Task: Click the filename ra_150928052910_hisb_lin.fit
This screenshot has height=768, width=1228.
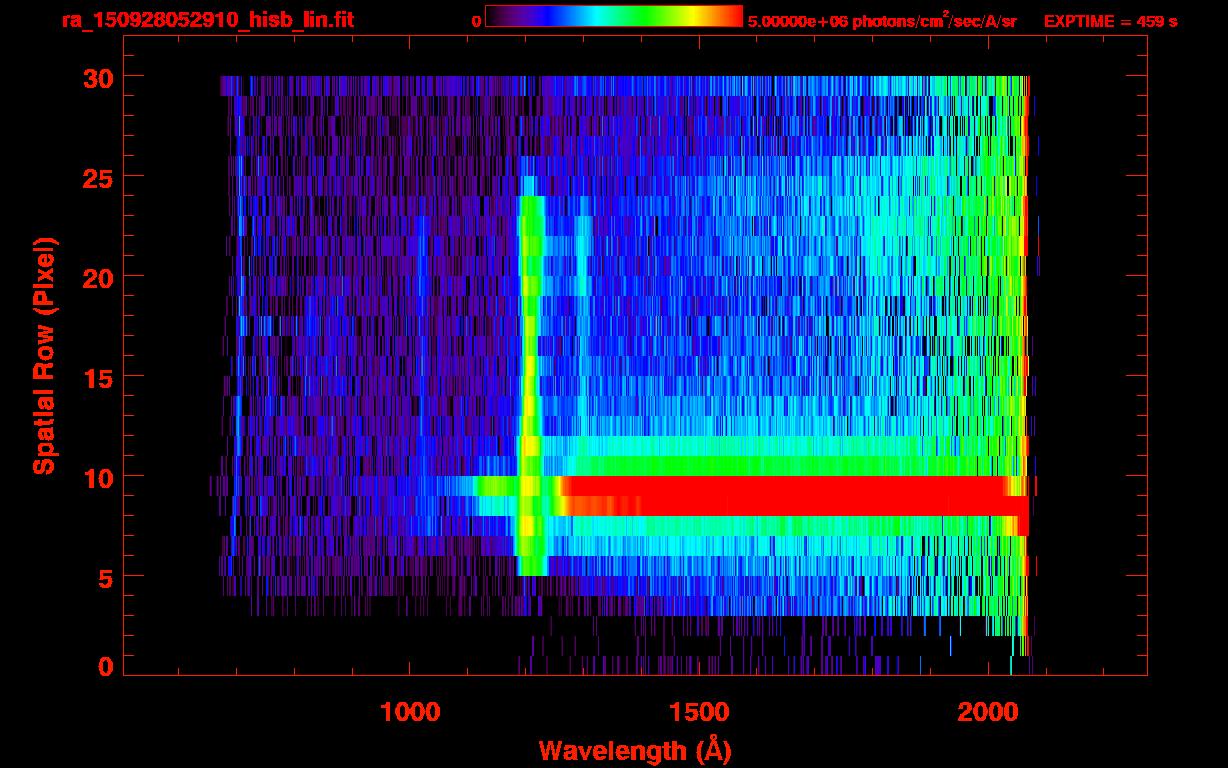Action: click(207, 20)
